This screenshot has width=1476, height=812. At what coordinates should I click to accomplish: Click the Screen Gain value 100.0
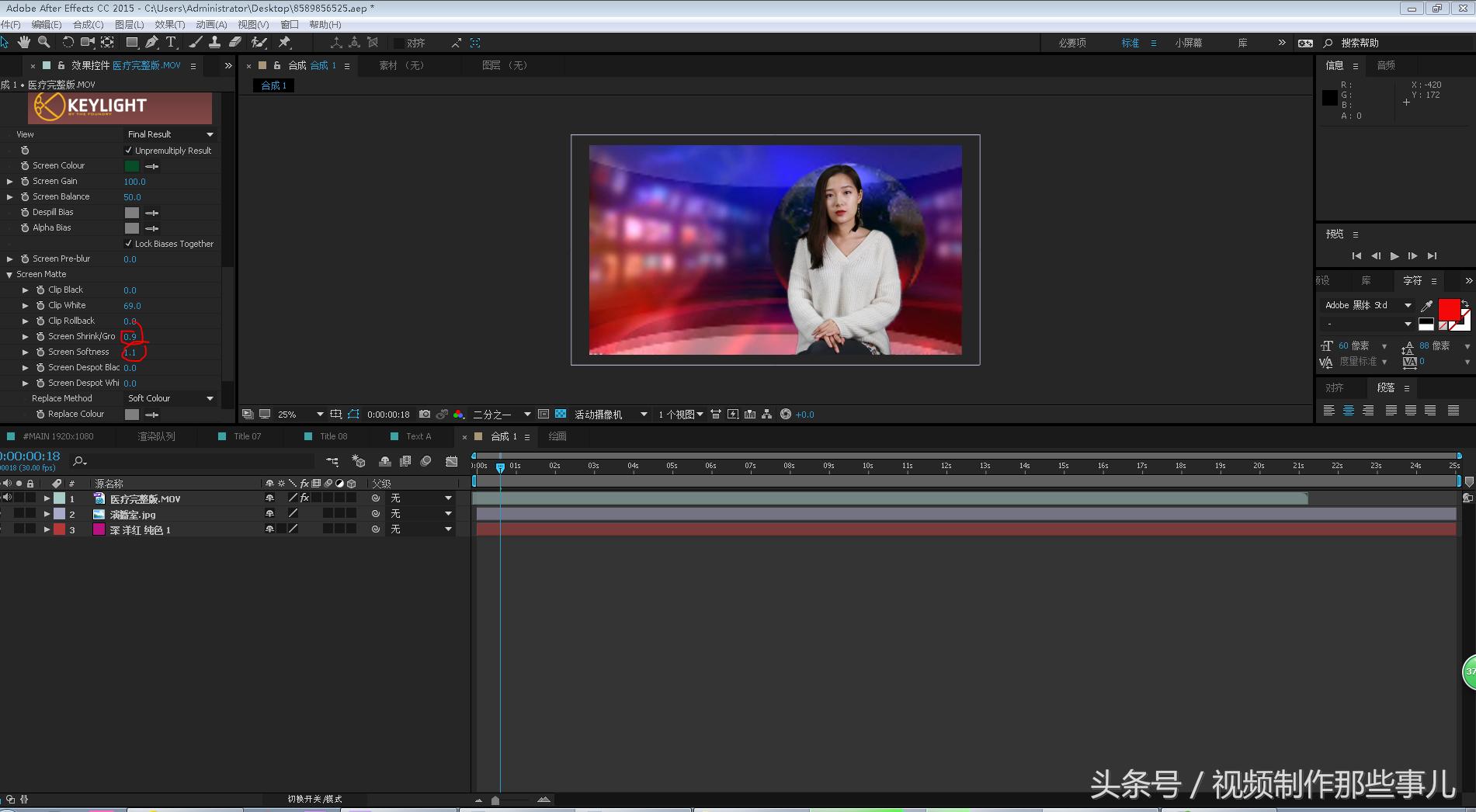click(134, 182)
